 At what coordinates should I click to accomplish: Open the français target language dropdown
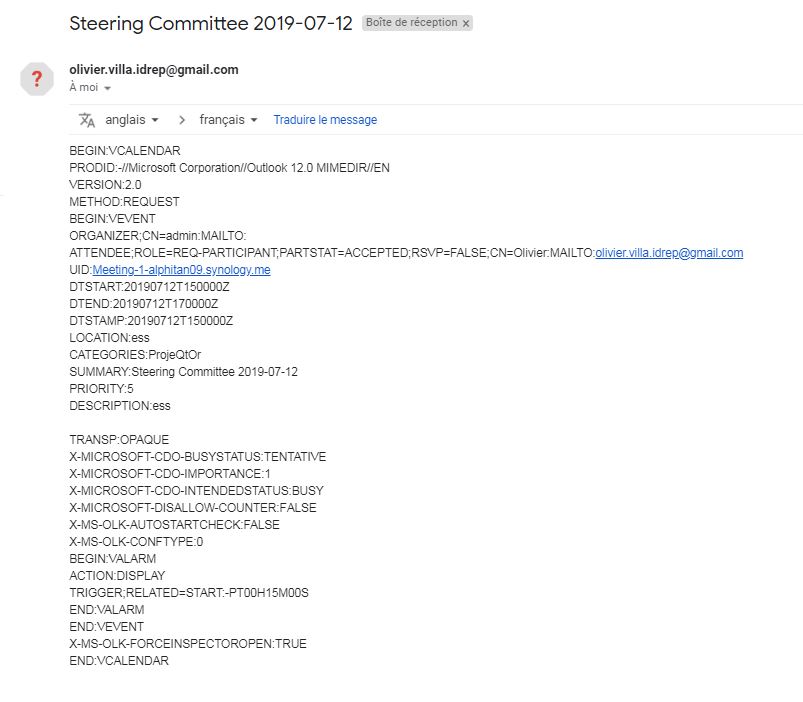click(228, 120)
